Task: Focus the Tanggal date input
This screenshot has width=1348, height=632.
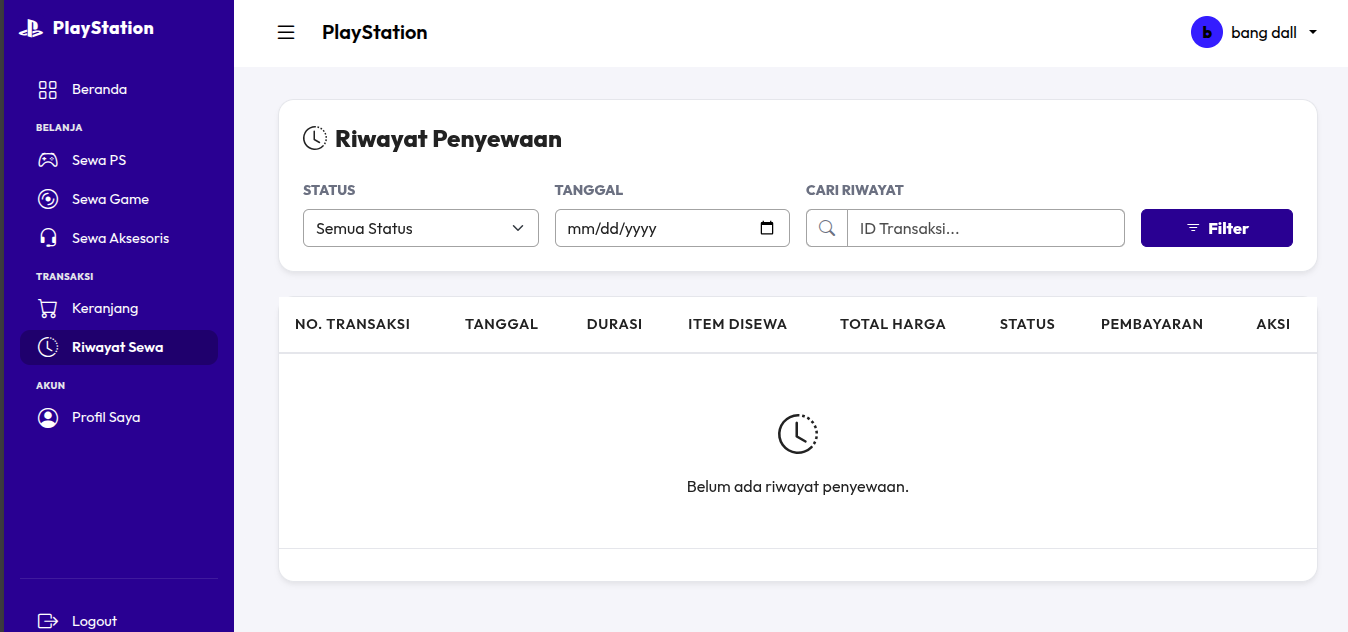Action: tap(672, 228)
